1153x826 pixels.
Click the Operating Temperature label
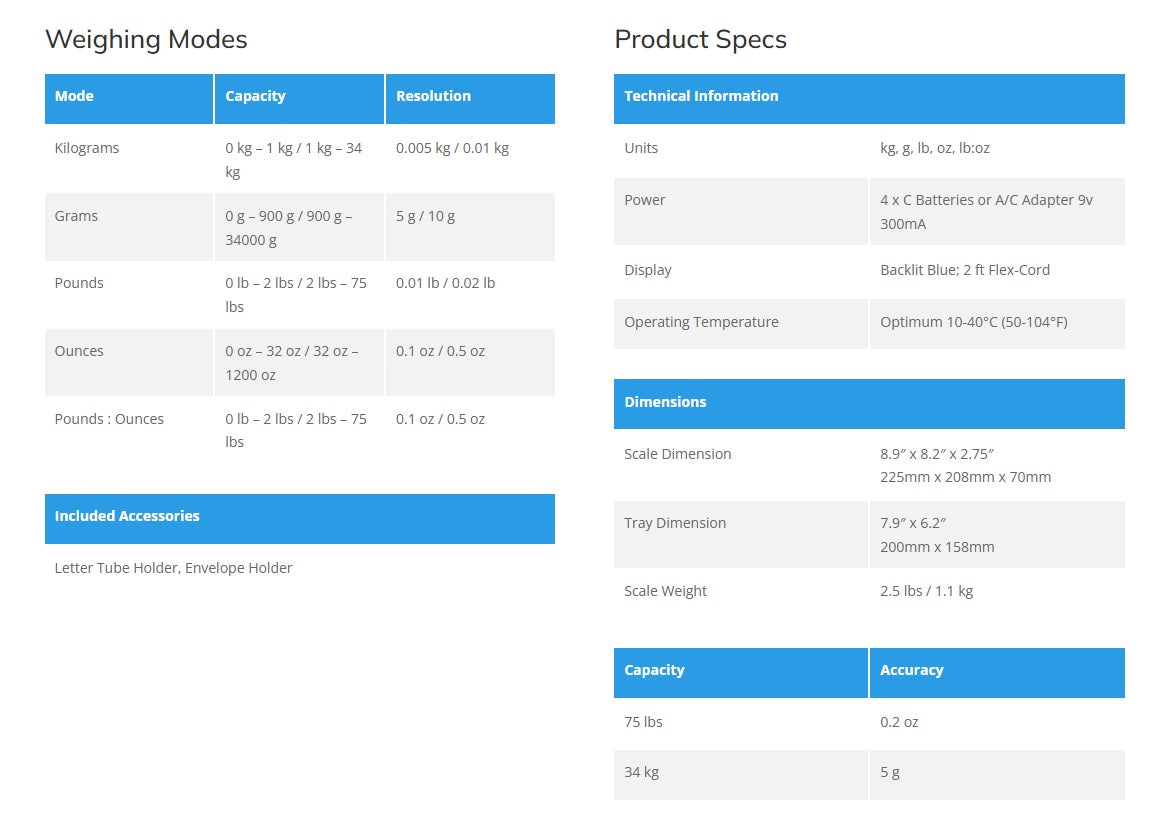(701, 322)
